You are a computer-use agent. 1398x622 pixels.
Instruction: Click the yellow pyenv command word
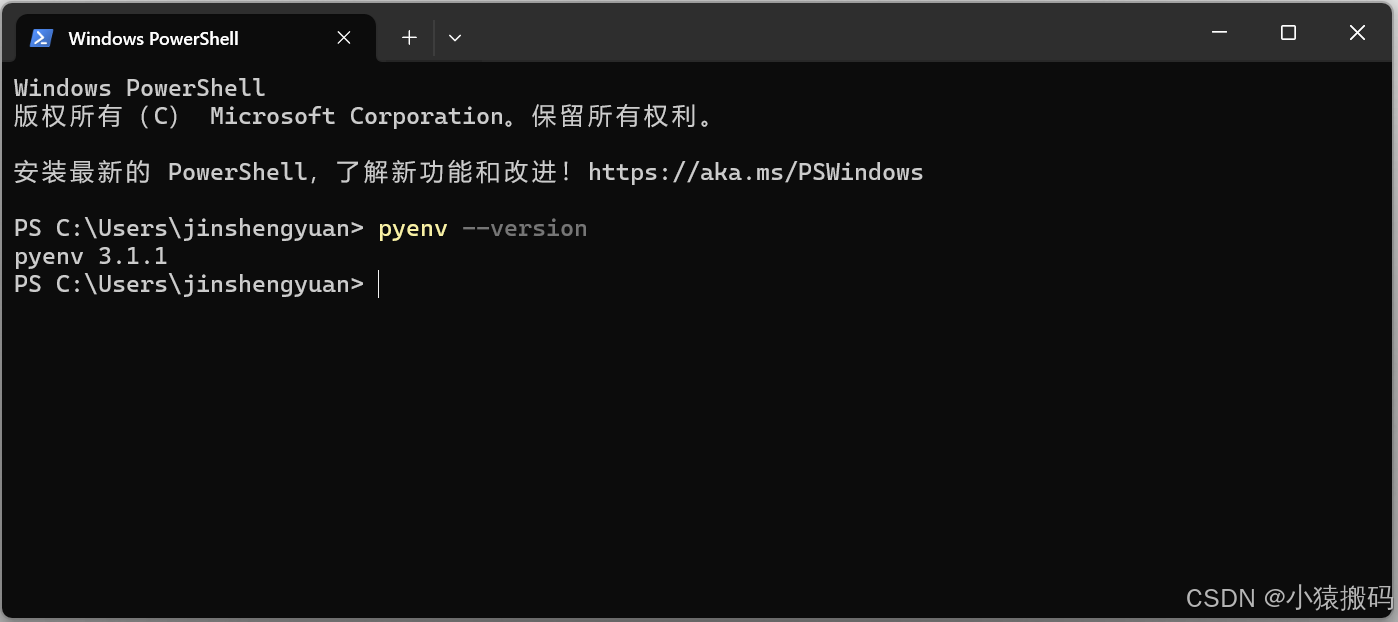(412, 229)
